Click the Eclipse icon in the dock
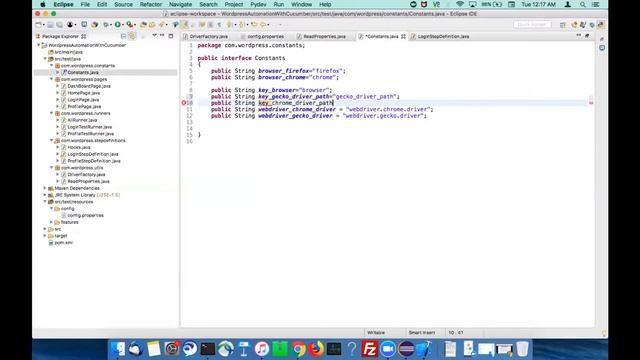Screen dimensions: 640x360 (406, 349)
